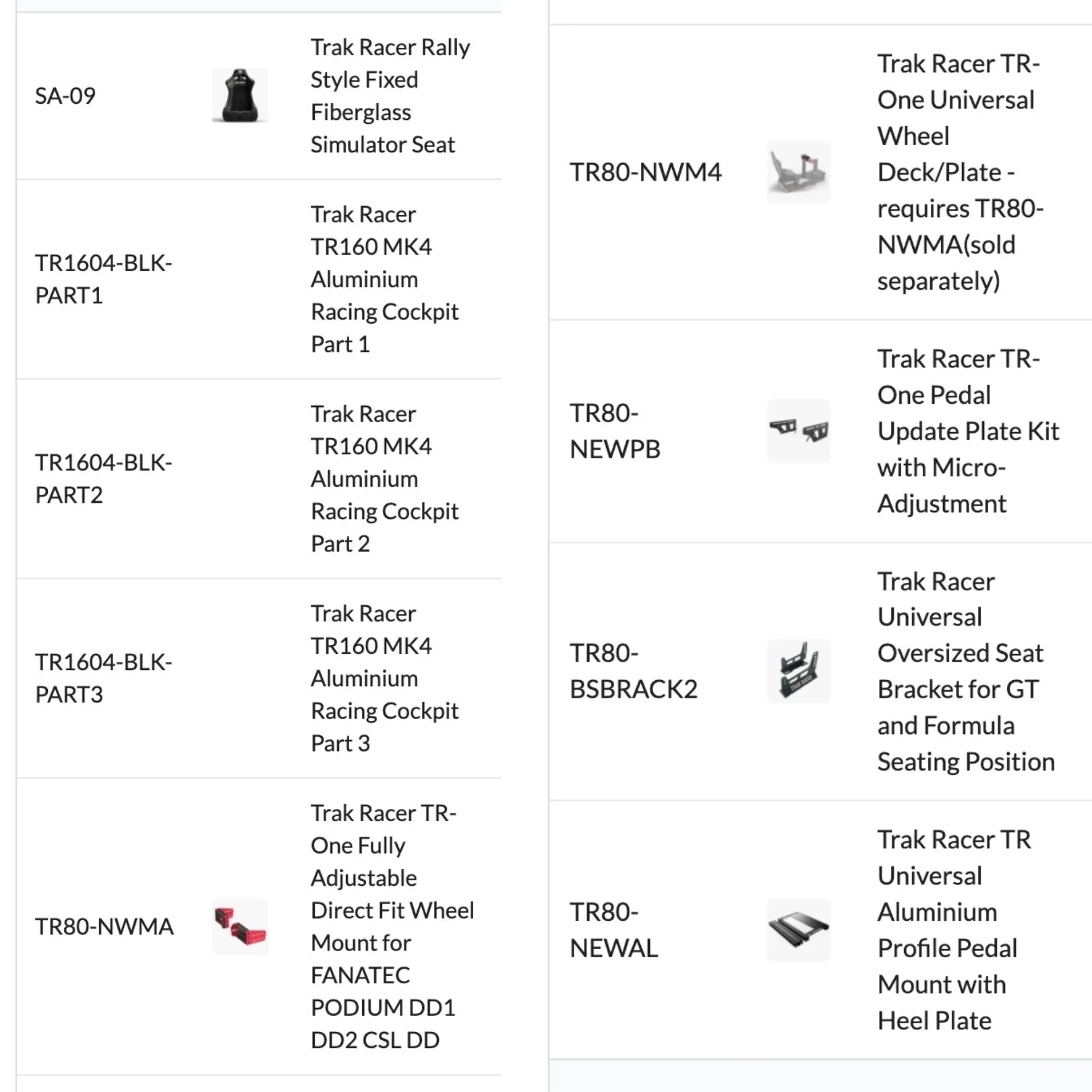
Task: Open the Rally Style Fixed Fiberglass Seat description
Action: point(390,96)
